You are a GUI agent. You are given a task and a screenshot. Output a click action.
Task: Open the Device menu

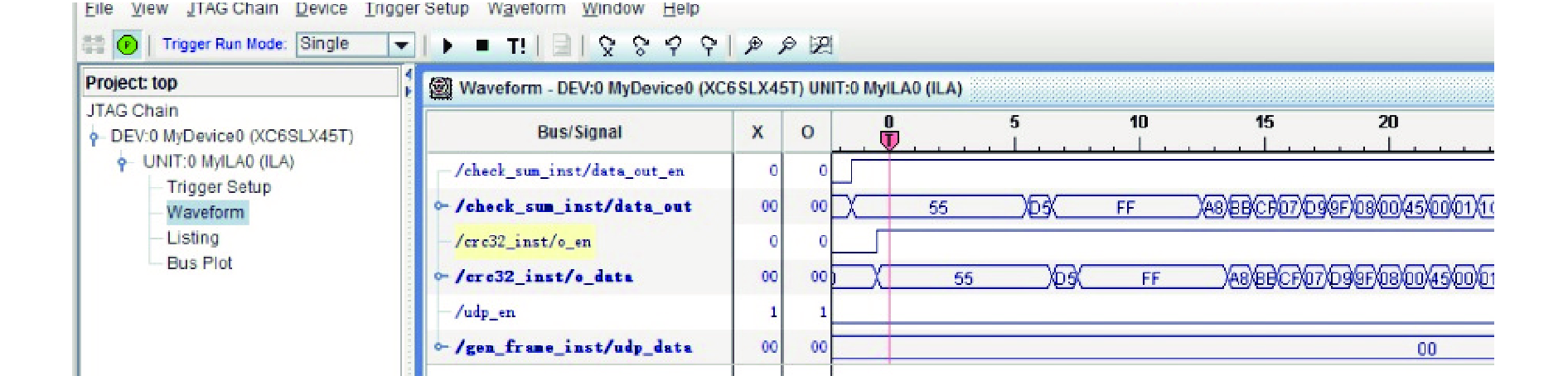click(x=321, y=9)
